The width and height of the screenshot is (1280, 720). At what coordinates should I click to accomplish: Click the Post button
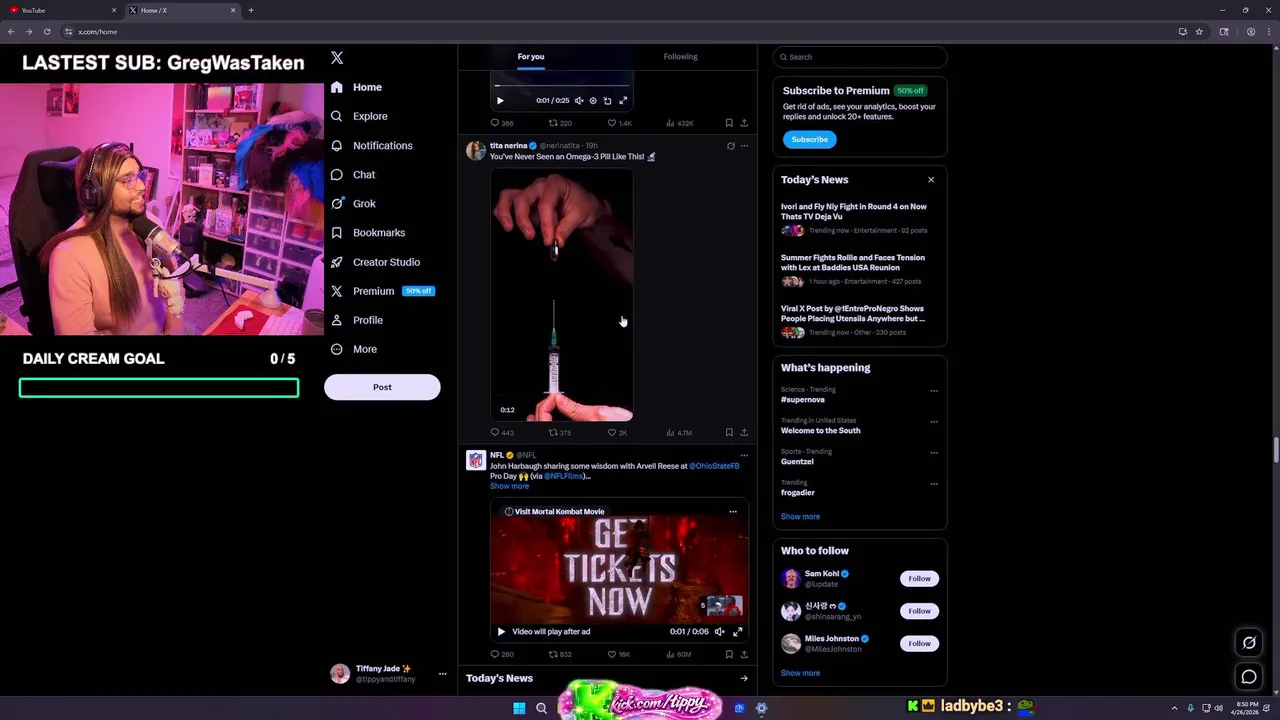382,387
